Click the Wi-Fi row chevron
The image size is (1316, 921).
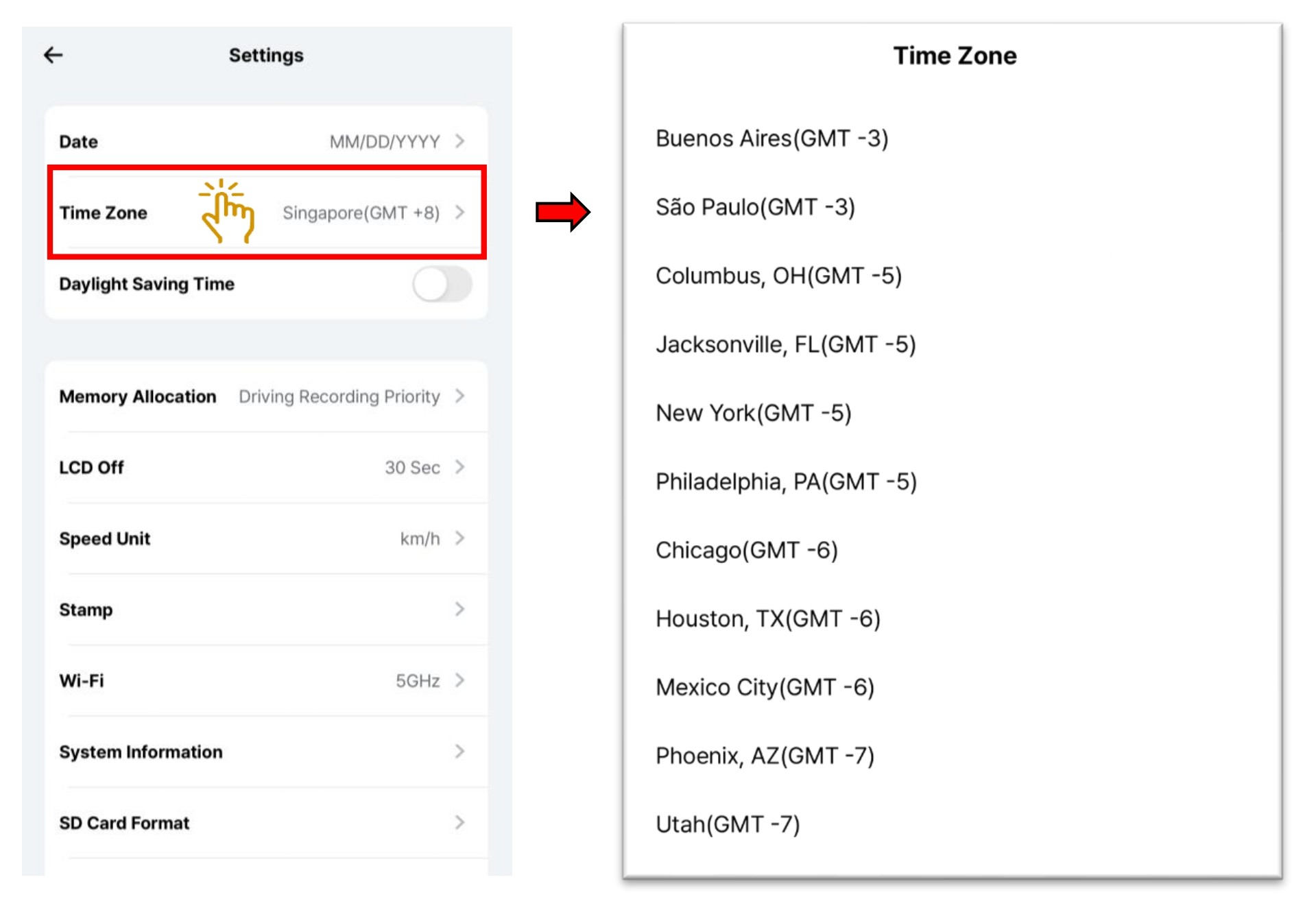[460, 680]
